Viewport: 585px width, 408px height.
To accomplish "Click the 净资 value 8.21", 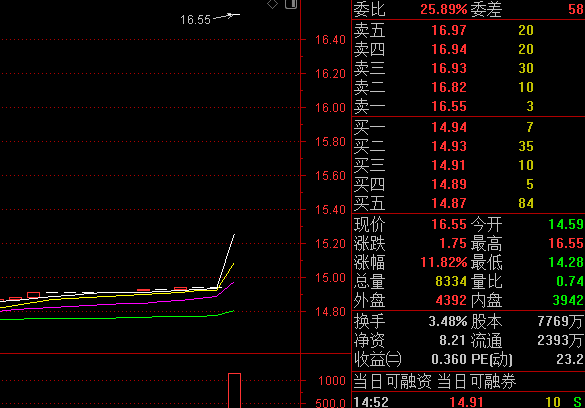I will click(x=452, y=340).
